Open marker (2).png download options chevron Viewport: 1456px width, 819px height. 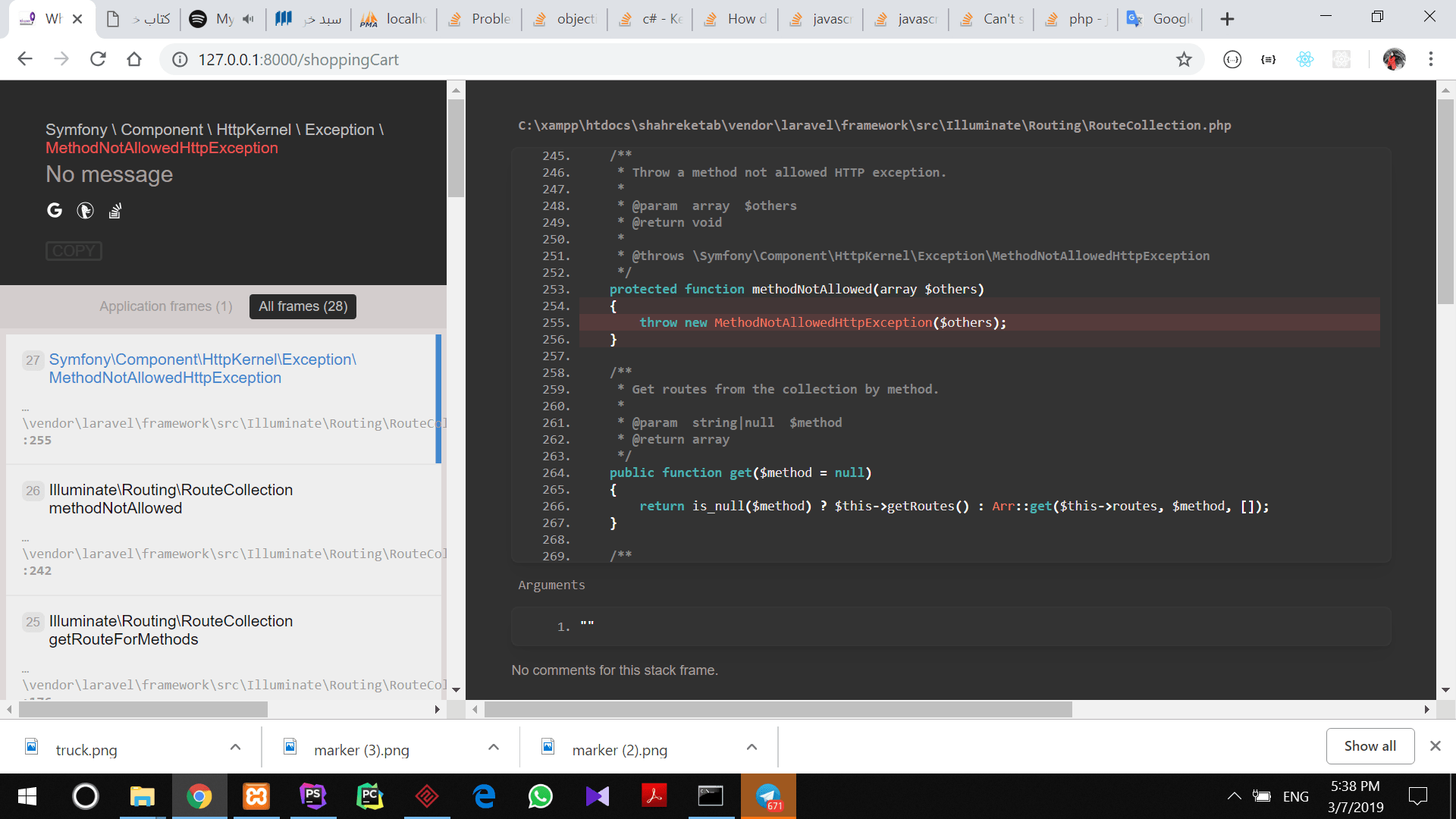[x=752, y=748]
